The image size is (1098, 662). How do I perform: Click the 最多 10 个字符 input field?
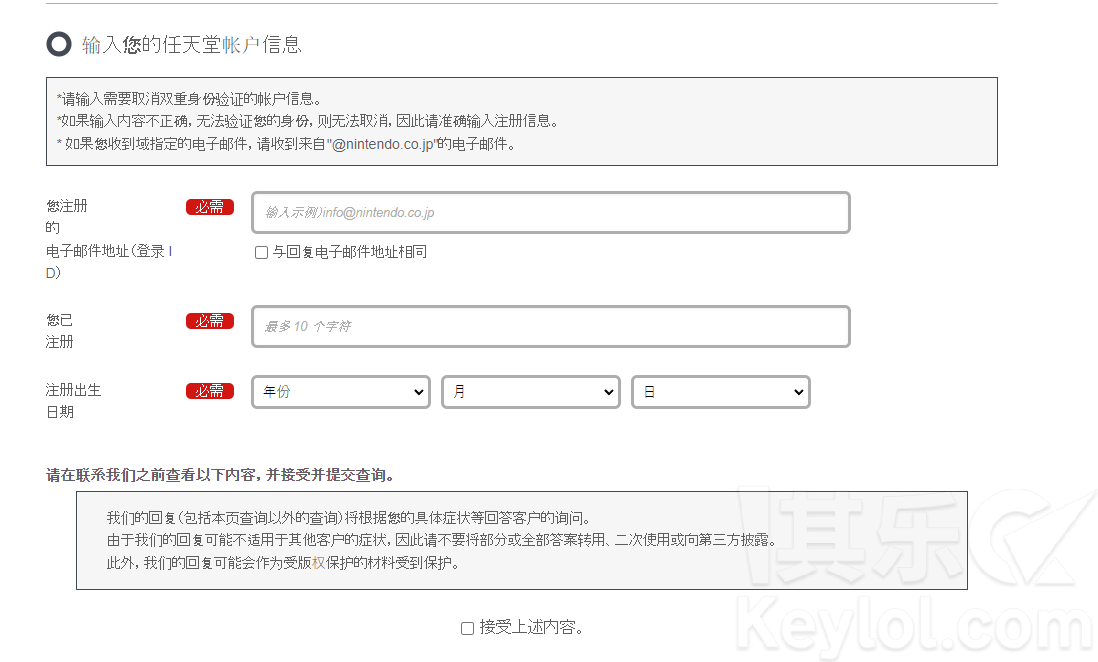(x=550, y=327)
